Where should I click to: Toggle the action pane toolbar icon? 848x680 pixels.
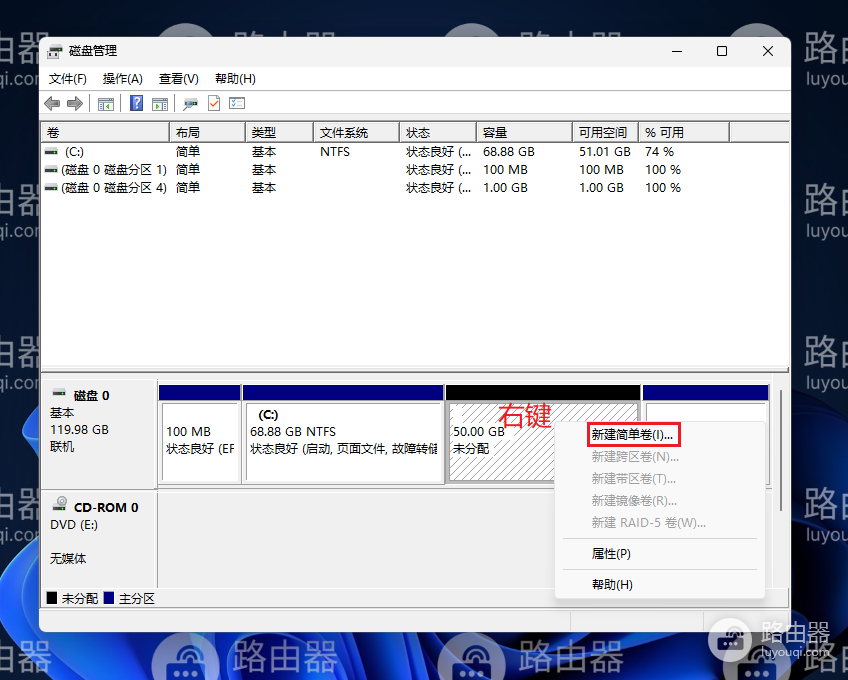(160, 103)
